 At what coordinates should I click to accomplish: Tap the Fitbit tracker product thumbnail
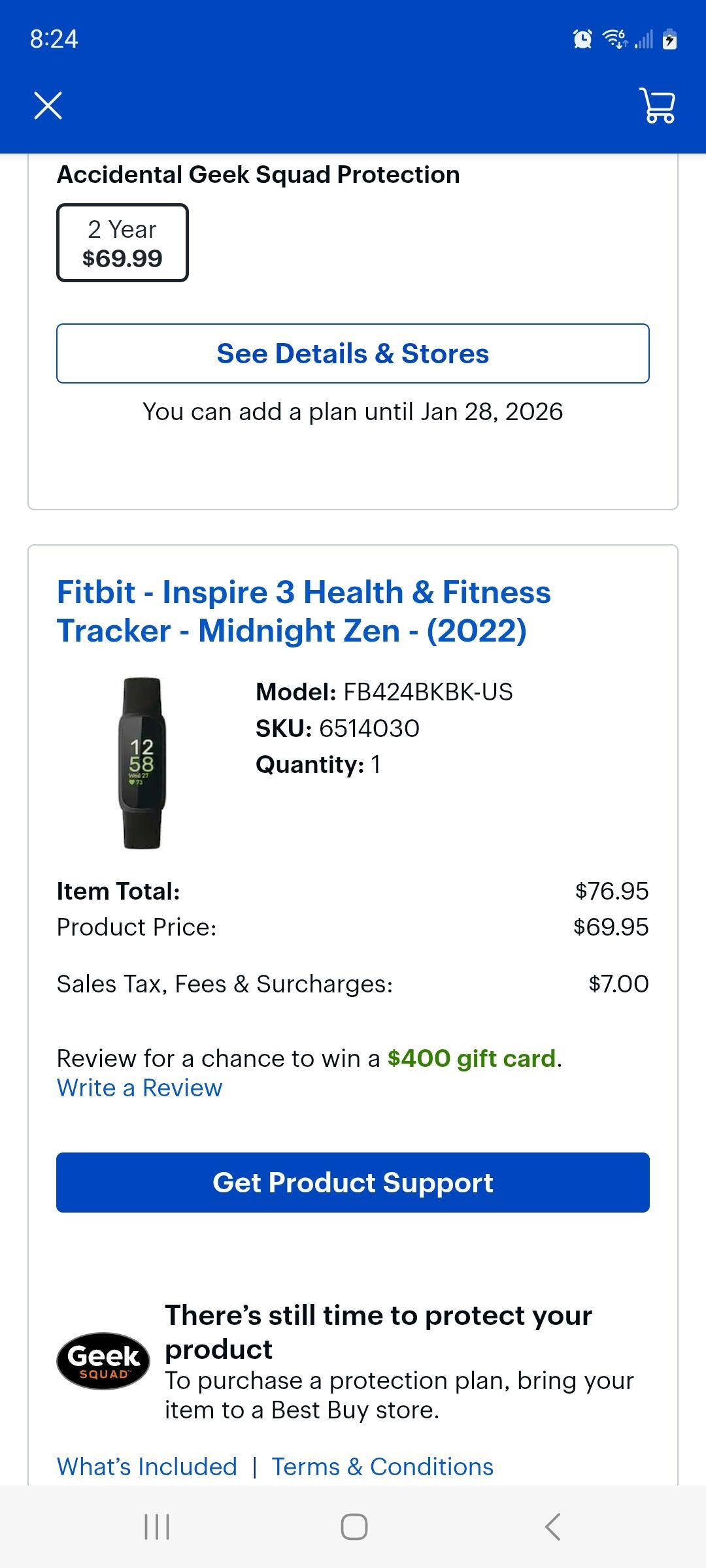142,763
